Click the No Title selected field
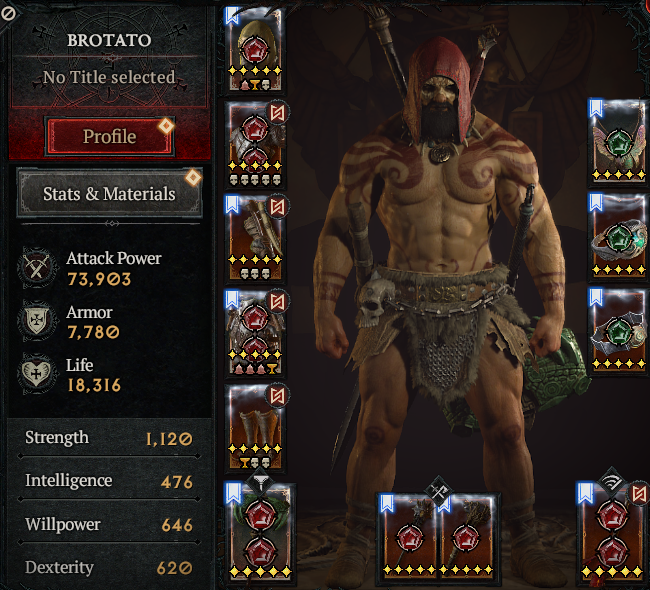Viewport: 650px width, 590px height. click(x=109, y=77)
